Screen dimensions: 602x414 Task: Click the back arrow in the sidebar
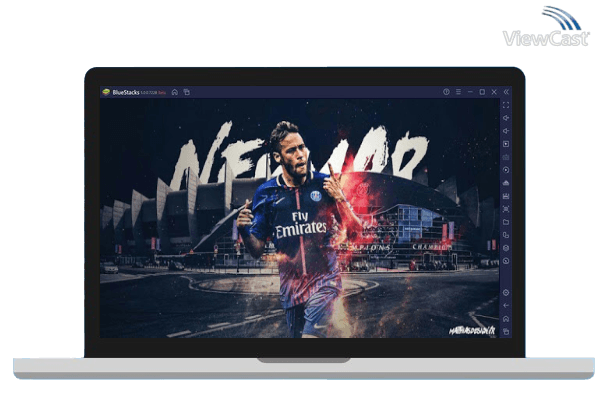click(506, 306)
